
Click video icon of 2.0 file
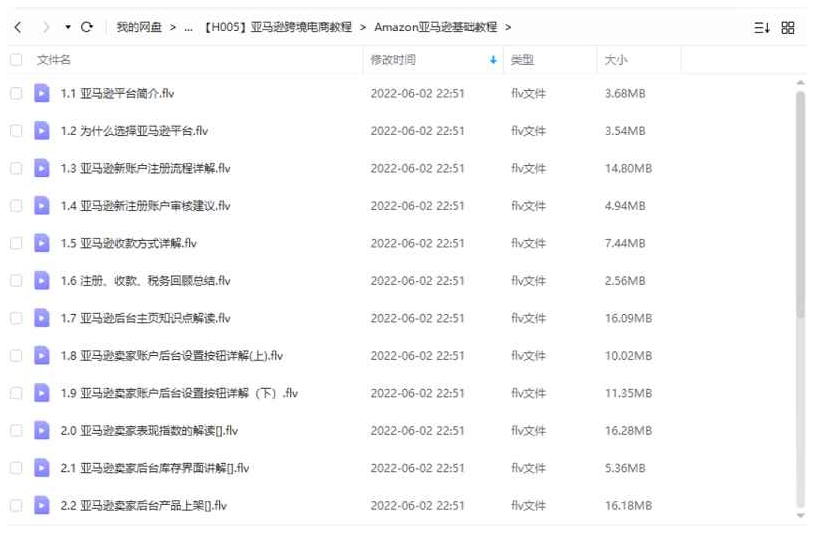click(42, 430)
